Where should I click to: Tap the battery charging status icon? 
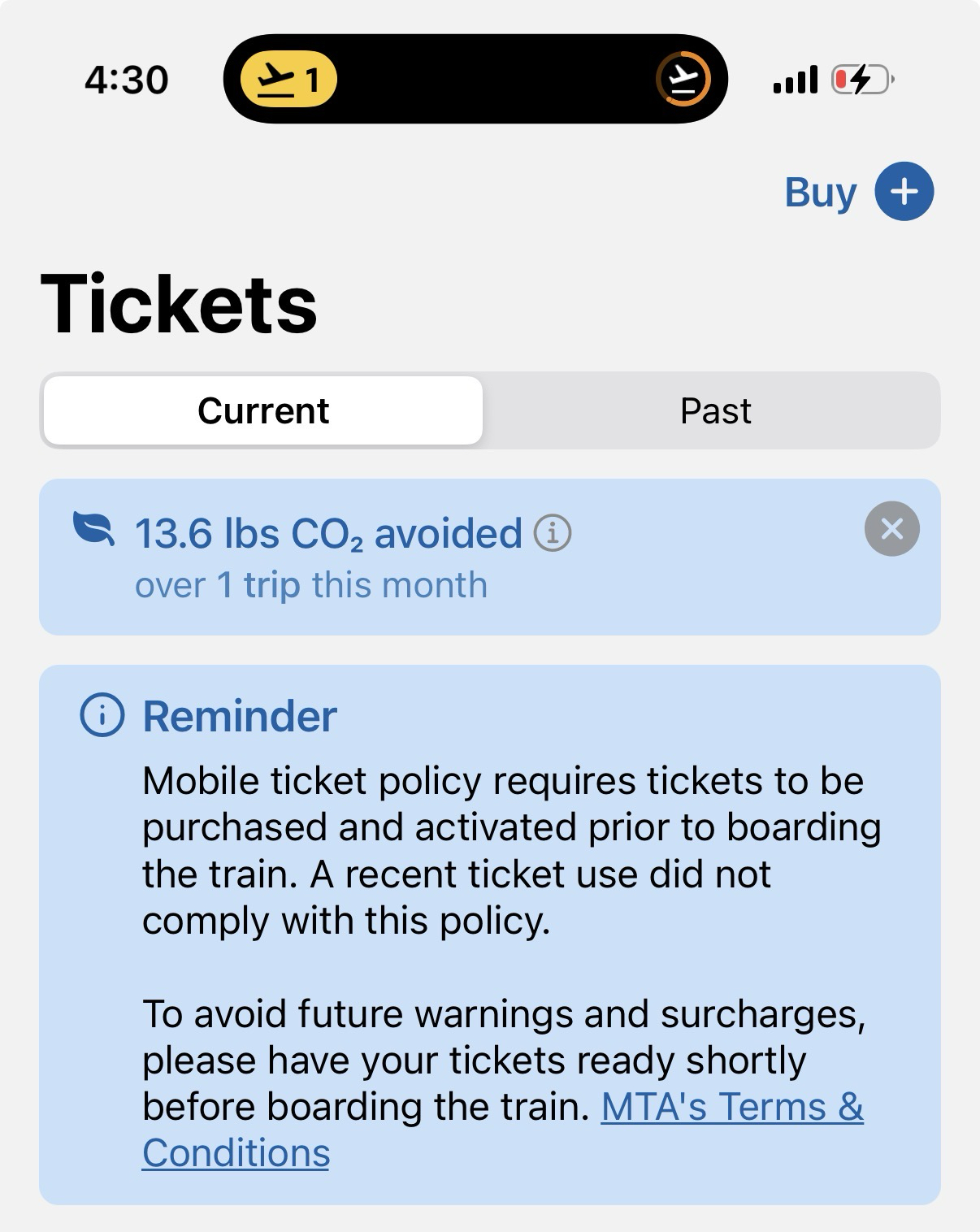[x=861, y=80]
